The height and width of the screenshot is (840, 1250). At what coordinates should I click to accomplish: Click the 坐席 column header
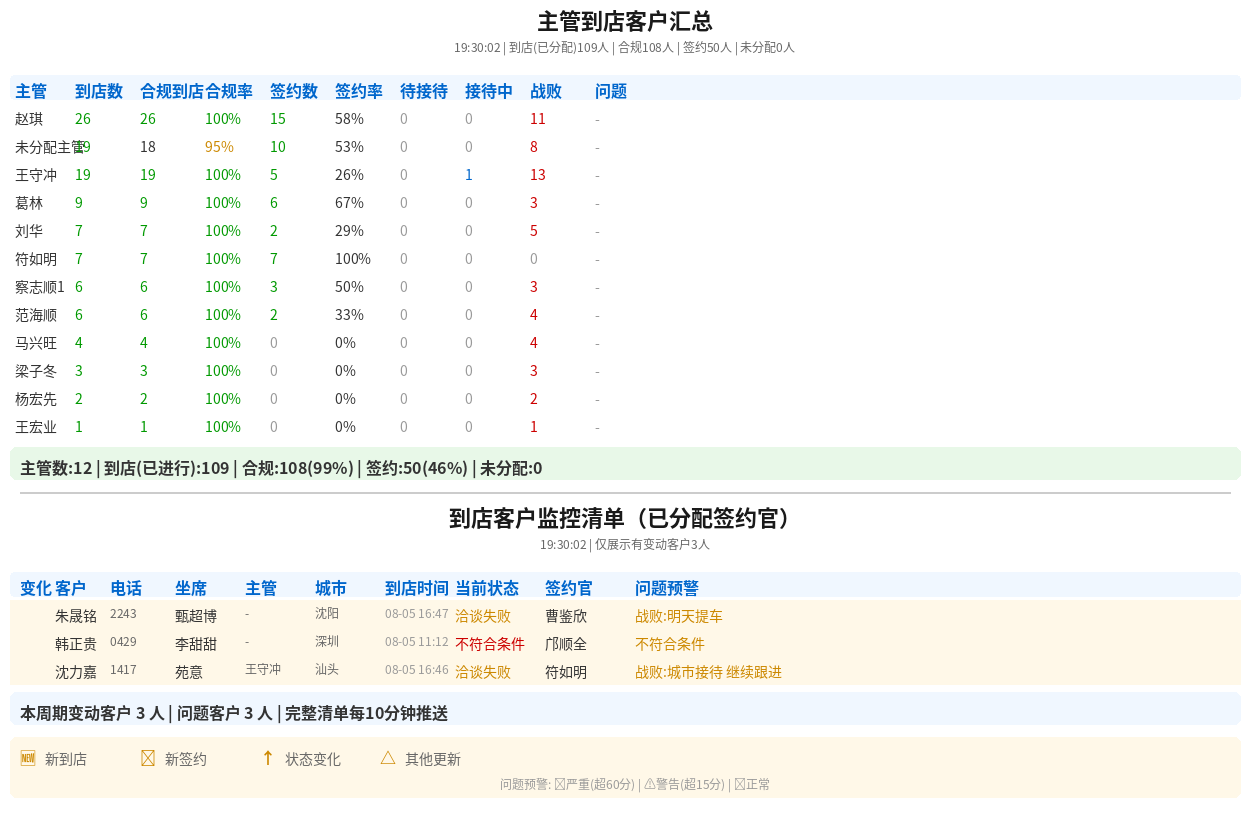(191, 588)
